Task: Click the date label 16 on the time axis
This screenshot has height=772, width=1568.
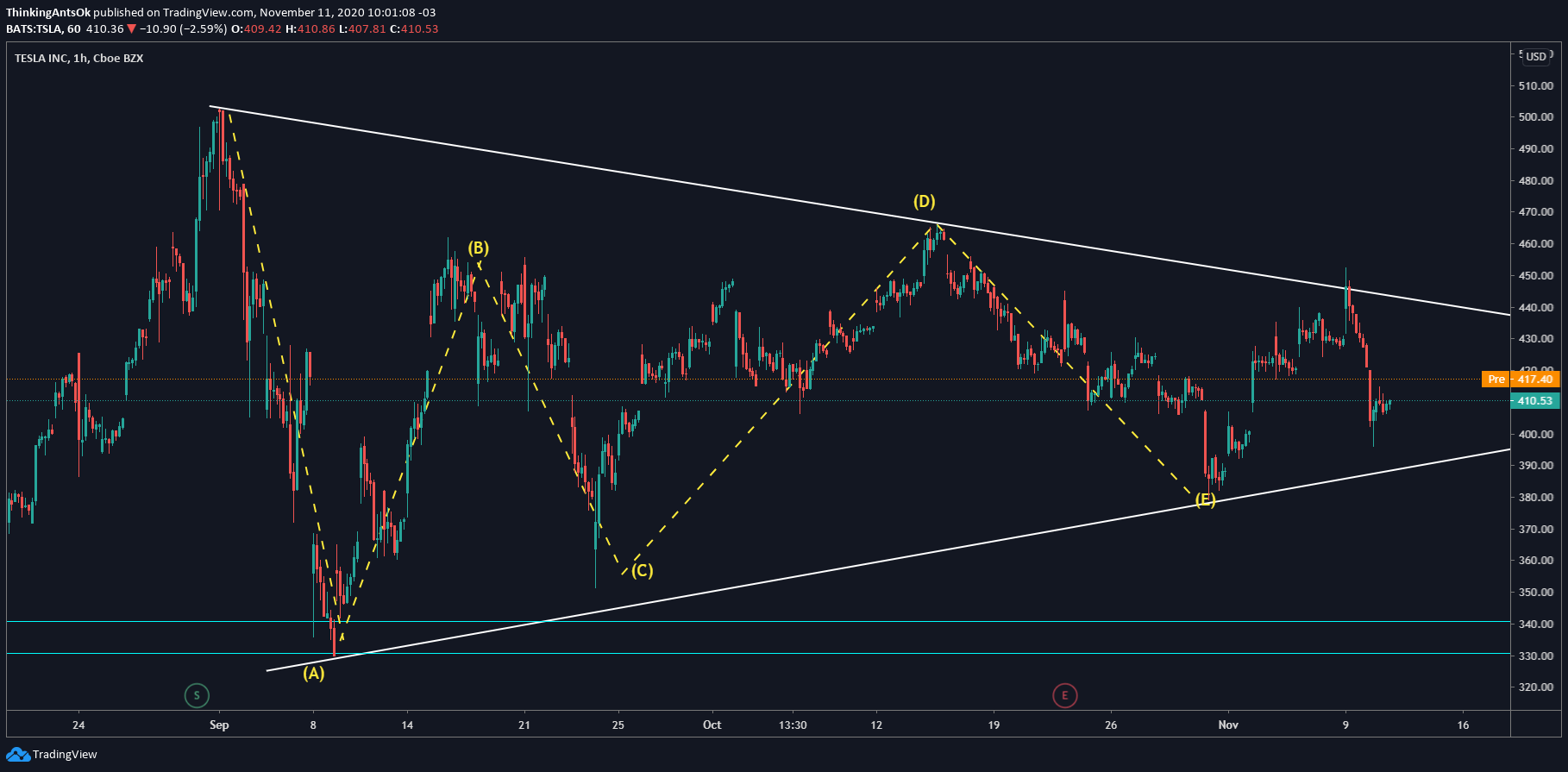Action: pos(1463,725)
